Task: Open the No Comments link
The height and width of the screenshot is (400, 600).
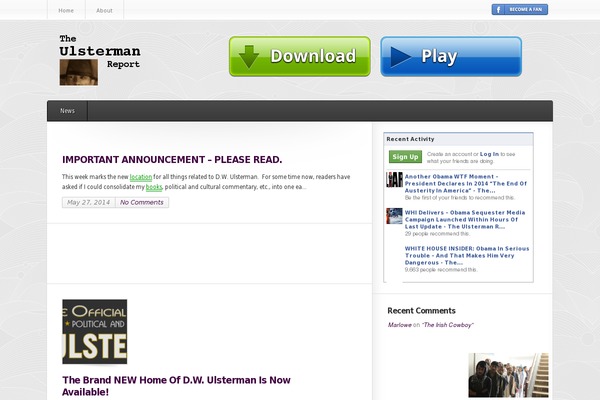Action: click(142, 202)
